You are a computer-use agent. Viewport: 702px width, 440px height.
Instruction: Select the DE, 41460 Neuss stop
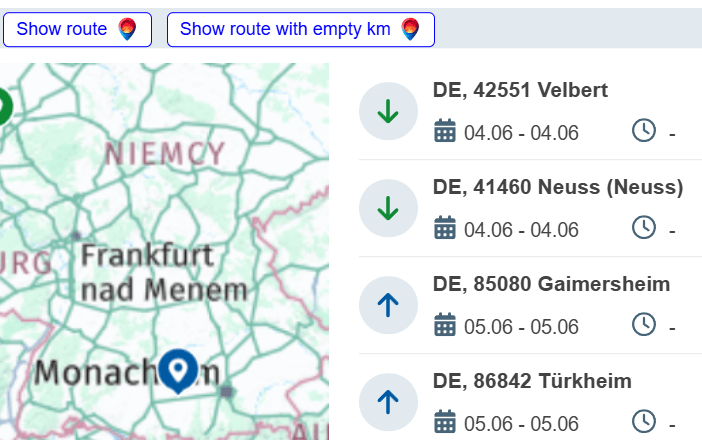[x=557, y=188]
